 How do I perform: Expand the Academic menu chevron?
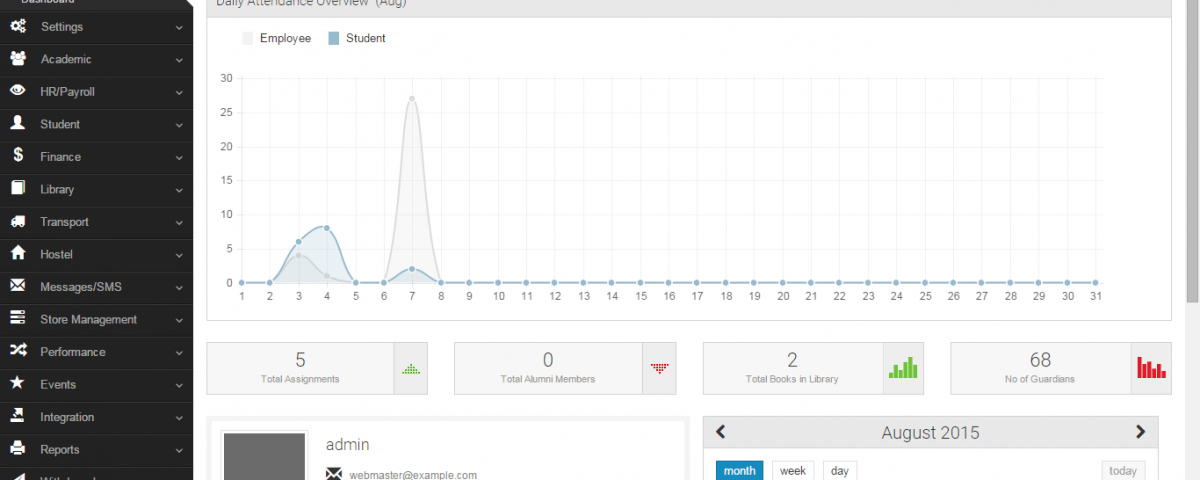coord(179,60)
